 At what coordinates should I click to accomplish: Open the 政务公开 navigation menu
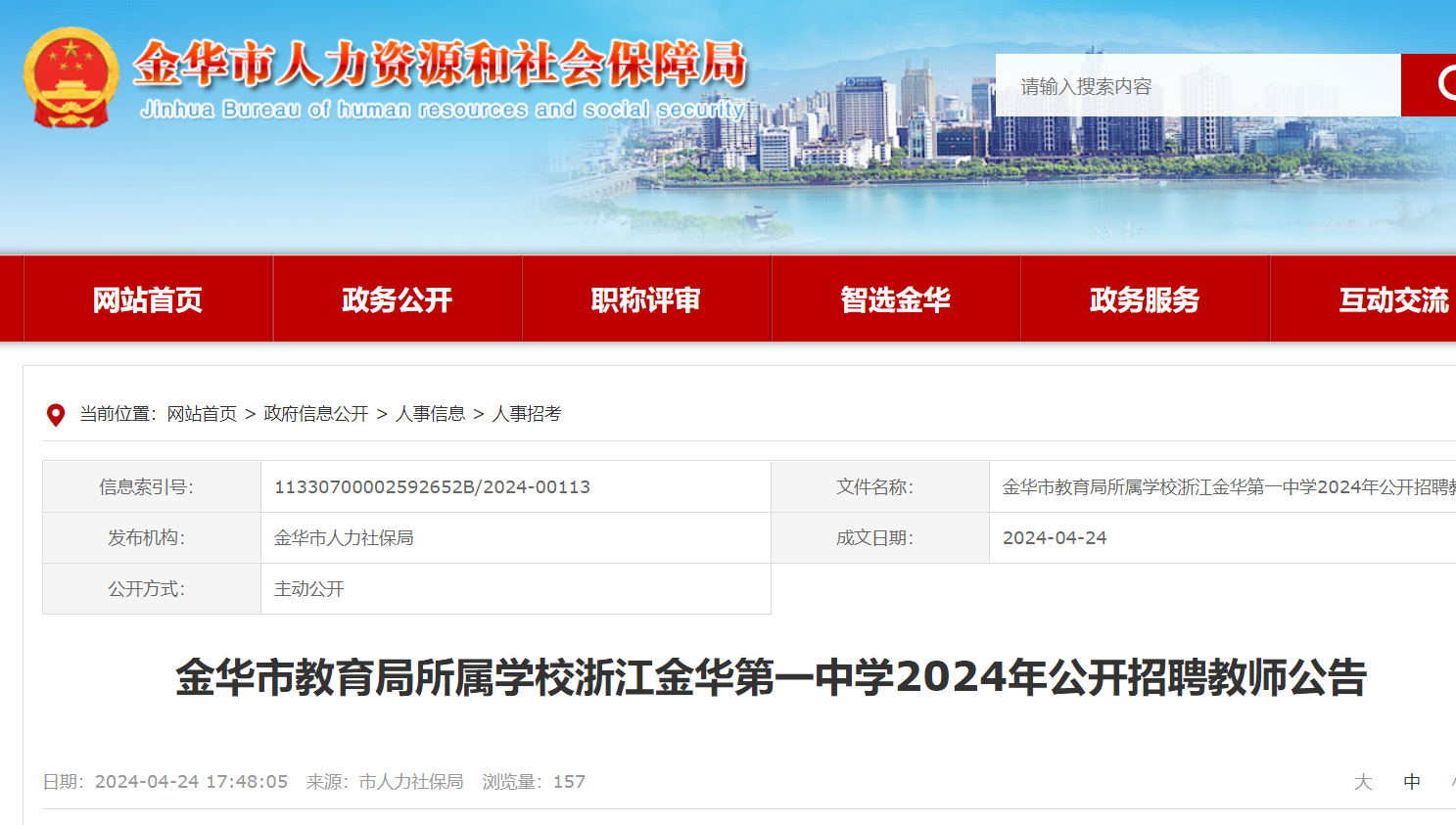(398, 299)
